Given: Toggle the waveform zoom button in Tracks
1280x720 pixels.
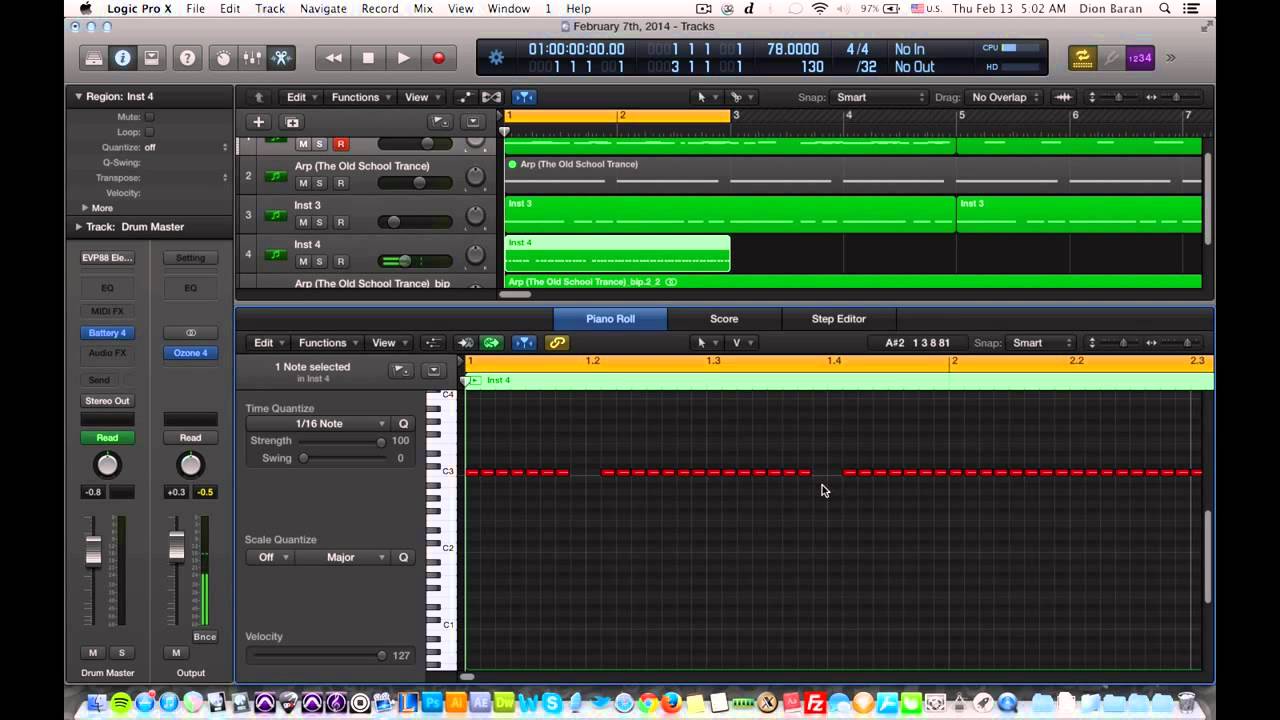Looking at the screenshot, I should point(1063,97).
